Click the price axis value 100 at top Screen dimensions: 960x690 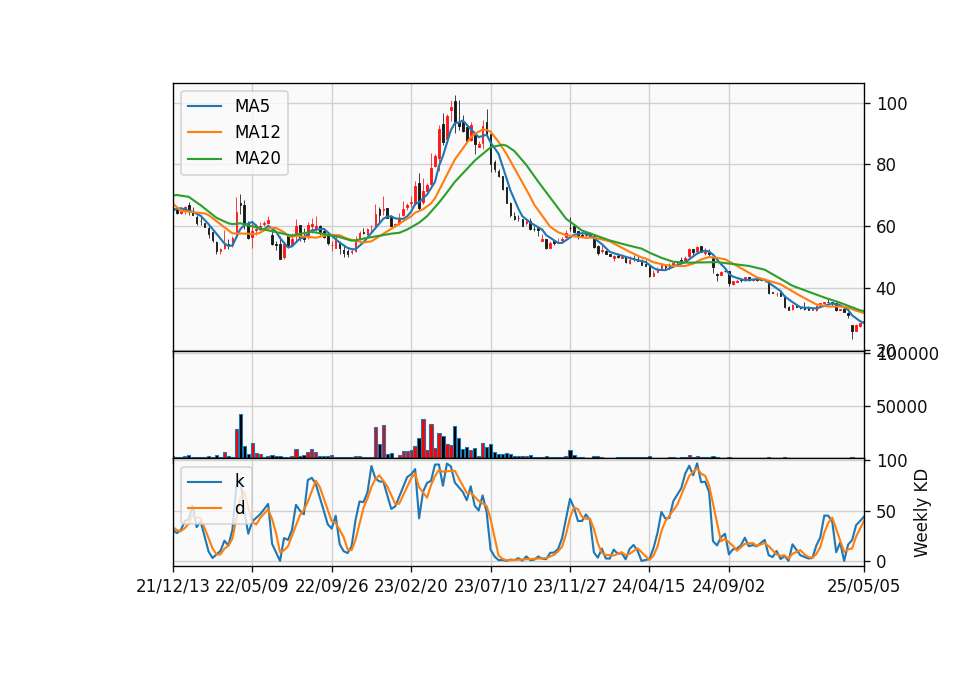(892, 104)
